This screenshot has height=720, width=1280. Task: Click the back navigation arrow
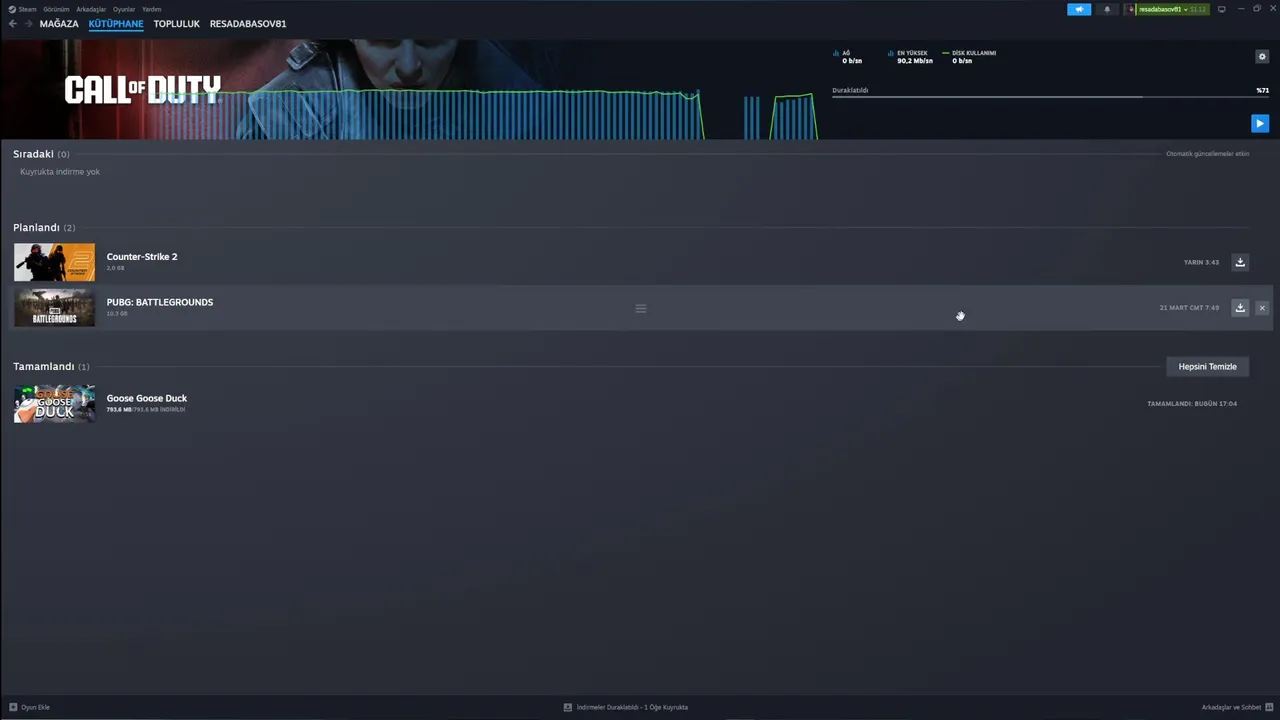coord(13,24)
